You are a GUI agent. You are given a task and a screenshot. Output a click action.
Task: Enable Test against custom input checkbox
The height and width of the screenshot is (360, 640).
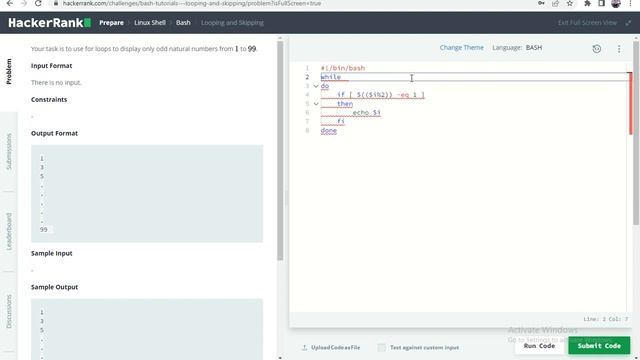click(382, 347)
